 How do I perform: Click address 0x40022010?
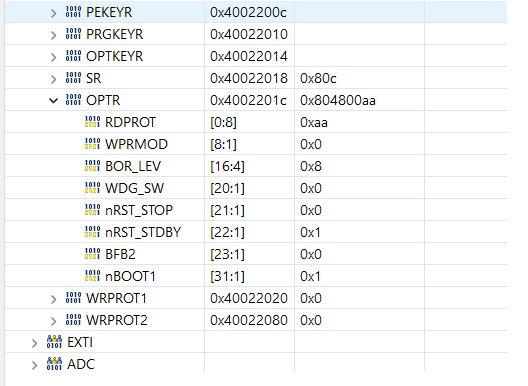tap(249, 34)
